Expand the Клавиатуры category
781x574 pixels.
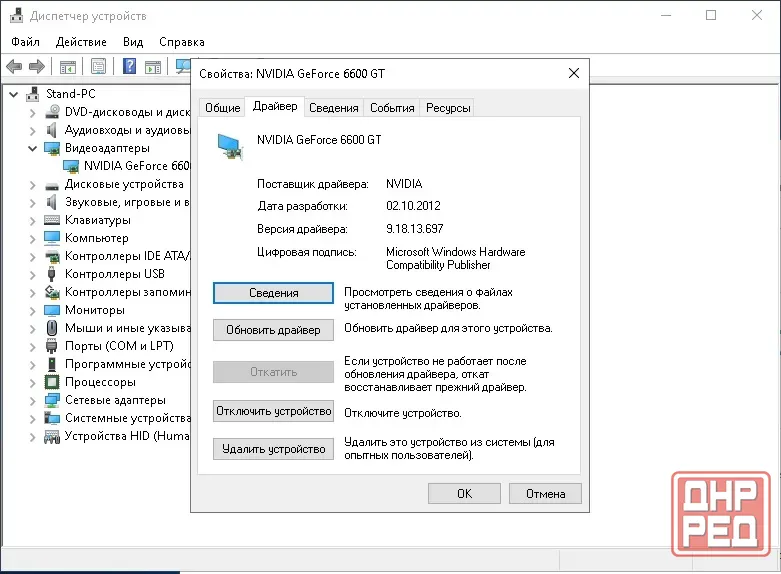pyautogui.click(x=32, y=221)
